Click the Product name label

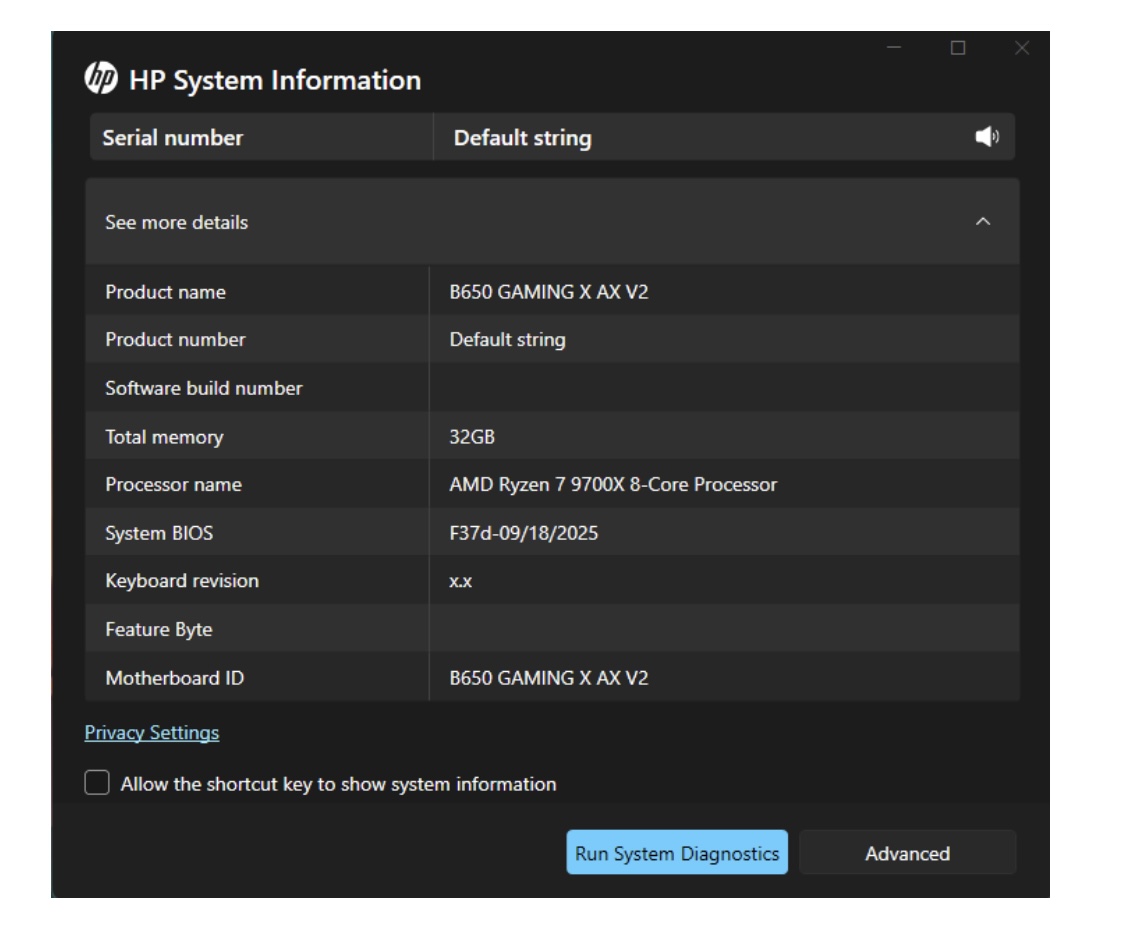pos(165,292)
